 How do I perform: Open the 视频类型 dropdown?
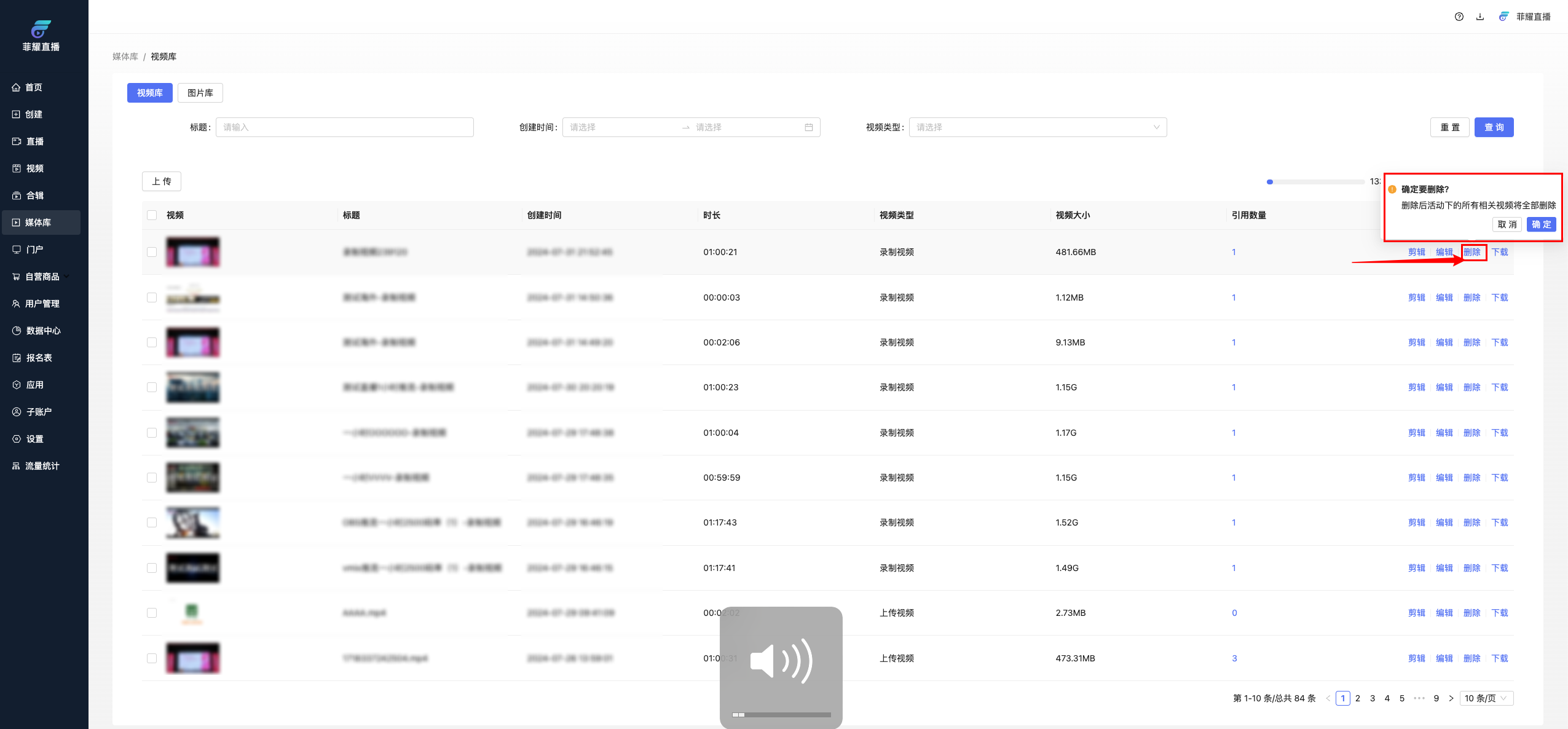(x=1037, y=127)
